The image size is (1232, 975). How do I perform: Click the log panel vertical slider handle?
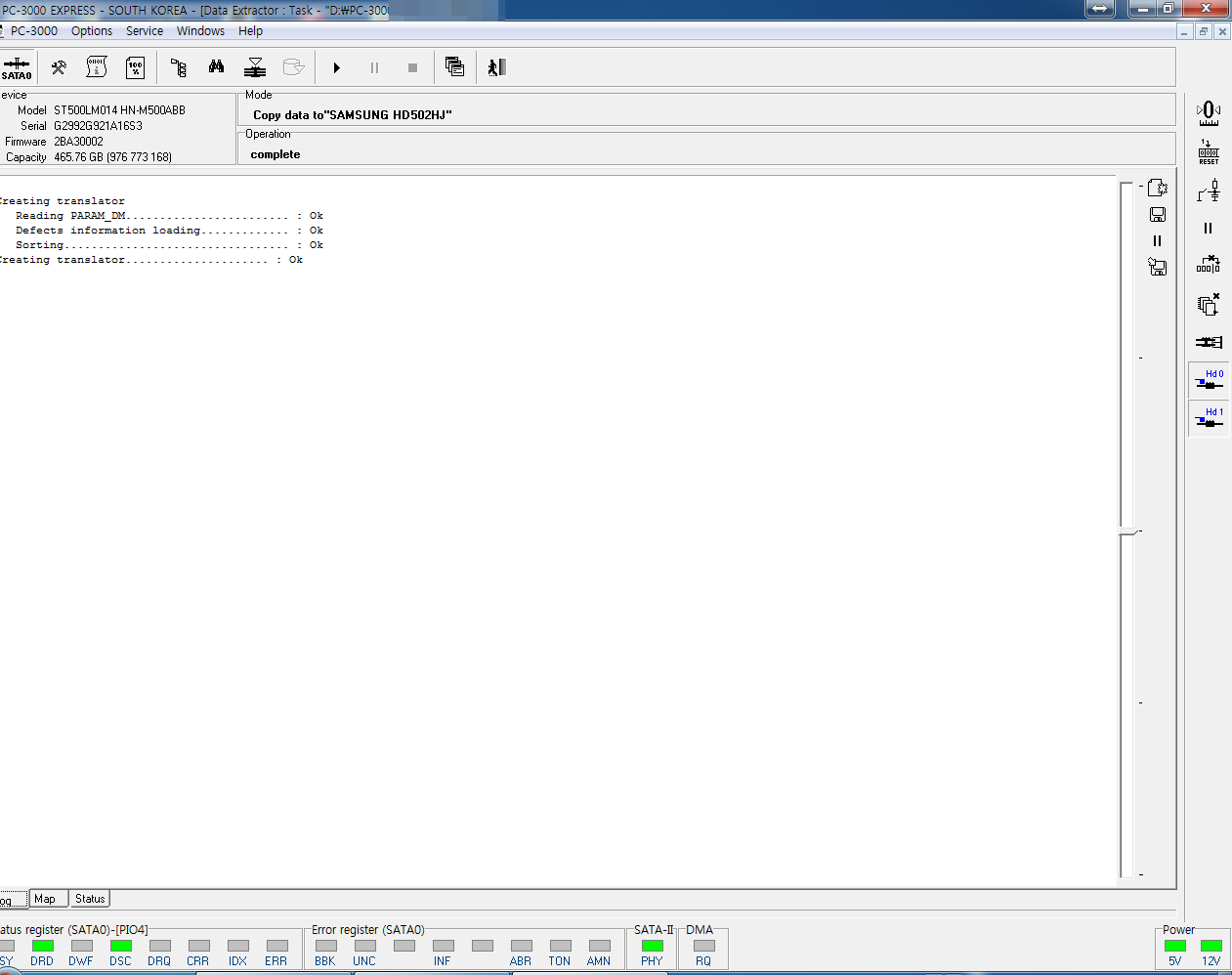click(1127, 531)
